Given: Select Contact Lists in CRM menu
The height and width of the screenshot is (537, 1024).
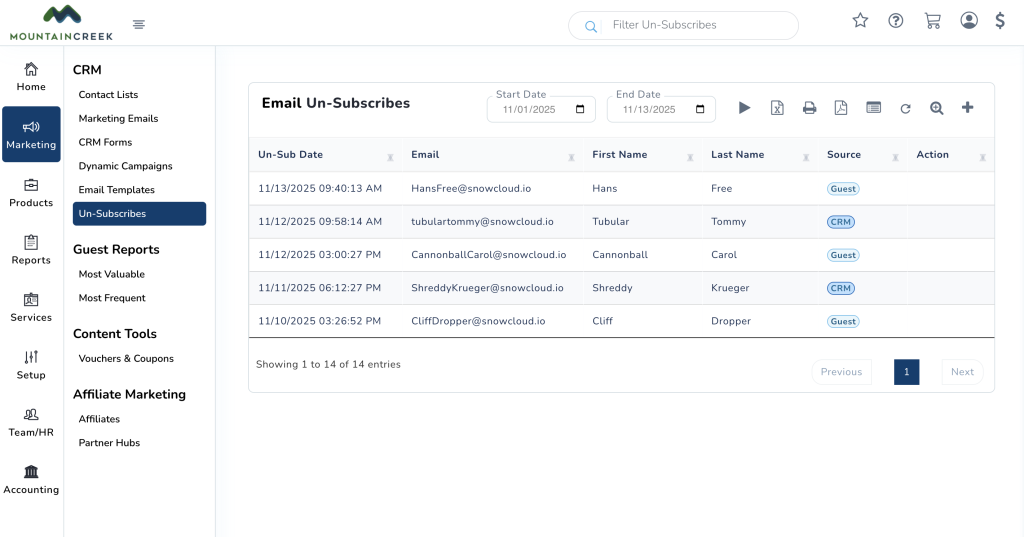Looking at the screenshot, I should pos(108,95).
